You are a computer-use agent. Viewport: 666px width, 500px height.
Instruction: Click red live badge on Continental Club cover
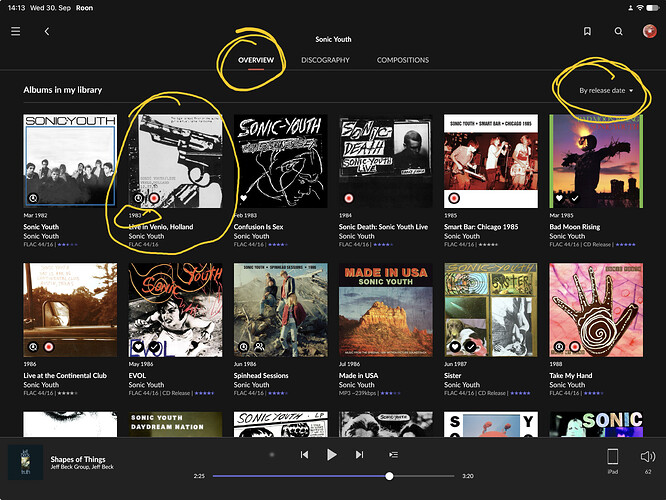coord(49,347)
